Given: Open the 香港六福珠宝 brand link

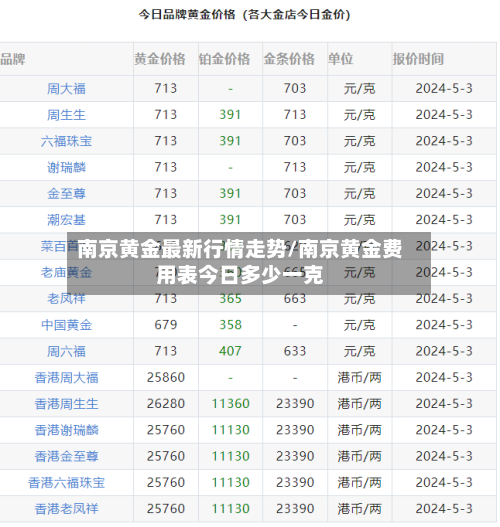Looking at the screenshot, I should coord(66,483).
